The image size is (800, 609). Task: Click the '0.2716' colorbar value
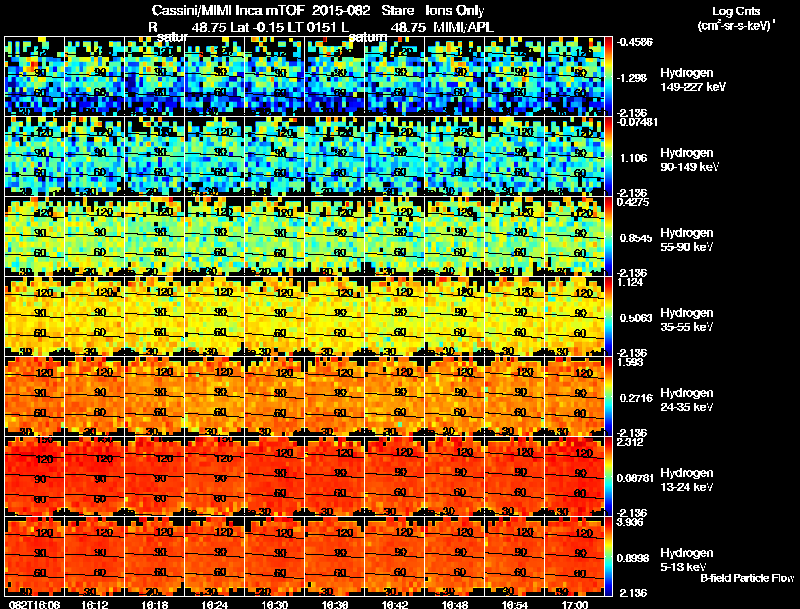pos(636,398)
